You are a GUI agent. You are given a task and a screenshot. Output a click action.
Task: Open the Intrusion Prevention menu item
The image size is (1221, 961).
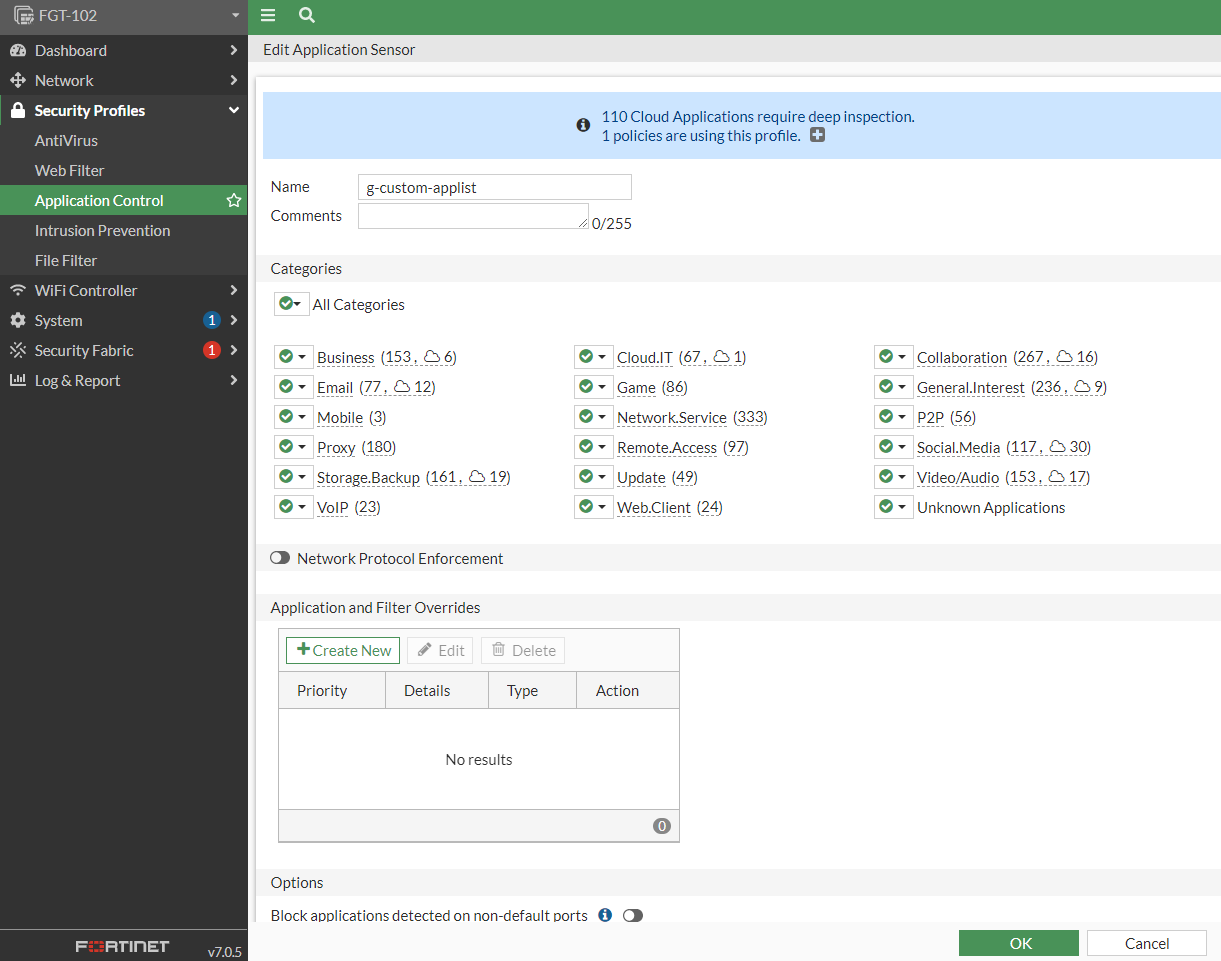[x=102, y=231]
